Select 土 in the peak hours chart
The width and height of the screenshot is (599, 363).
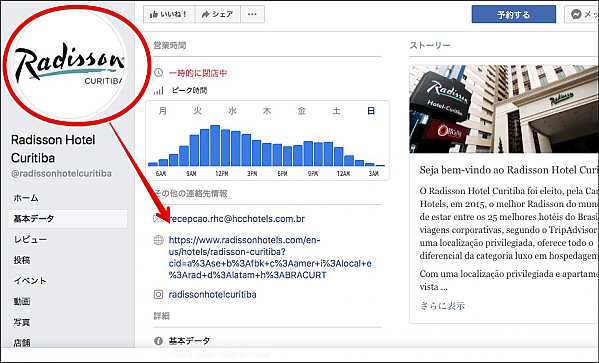pos(336,111)
